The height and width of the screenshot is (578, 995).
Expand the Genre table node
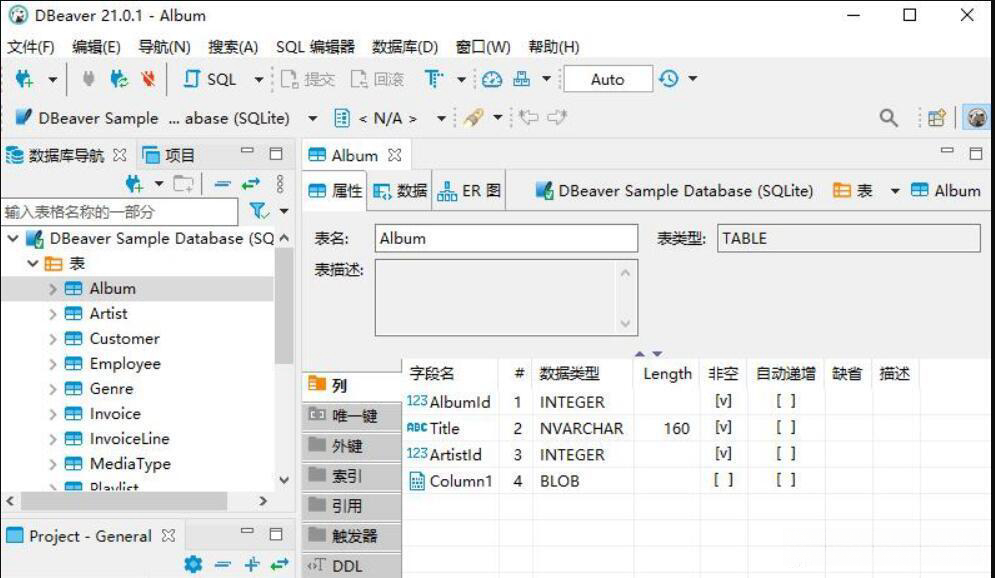click(x=53, y=389)
